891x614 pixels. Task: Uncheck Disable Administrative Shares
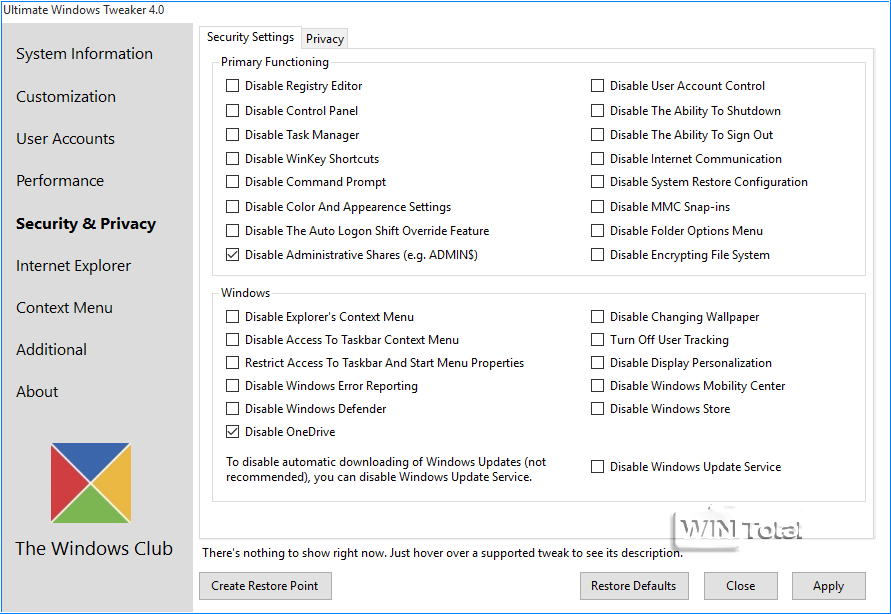232,254
